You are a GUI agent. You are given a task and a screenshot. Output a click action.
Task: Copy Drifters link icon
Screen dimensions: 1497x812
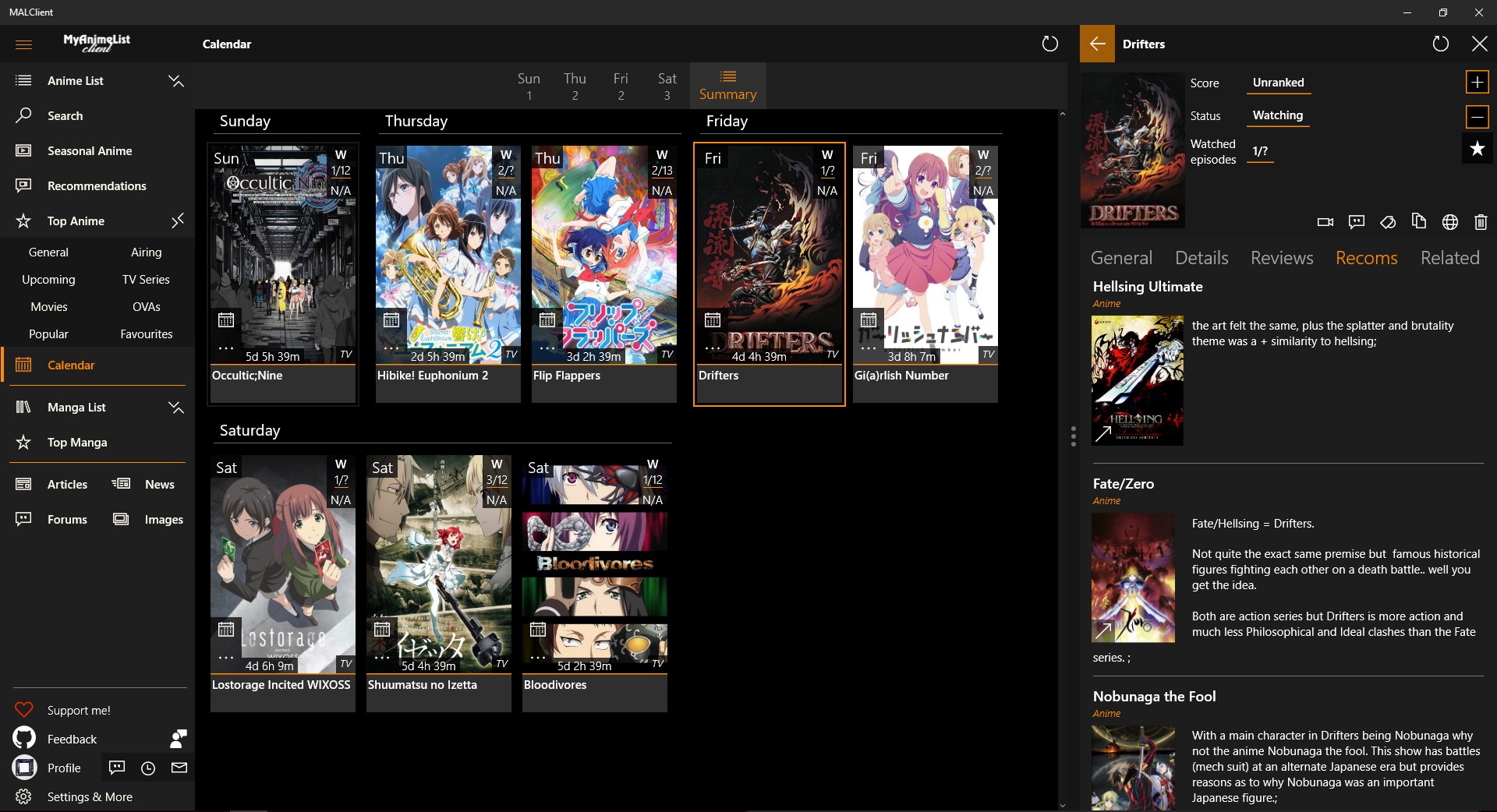pos(1419,222)
